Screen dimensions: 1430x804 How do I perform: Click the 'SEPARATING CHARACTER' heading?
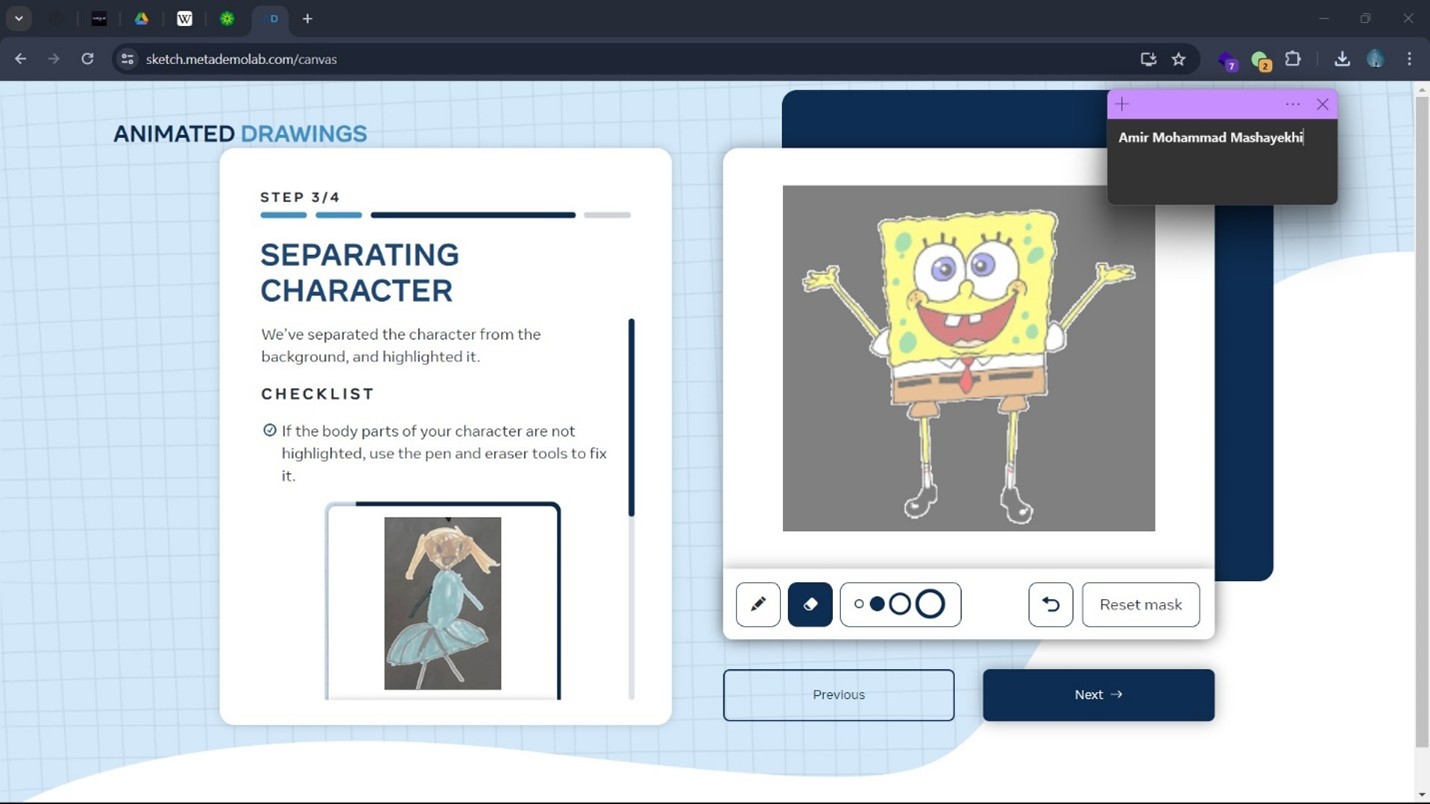coord(360,272)
